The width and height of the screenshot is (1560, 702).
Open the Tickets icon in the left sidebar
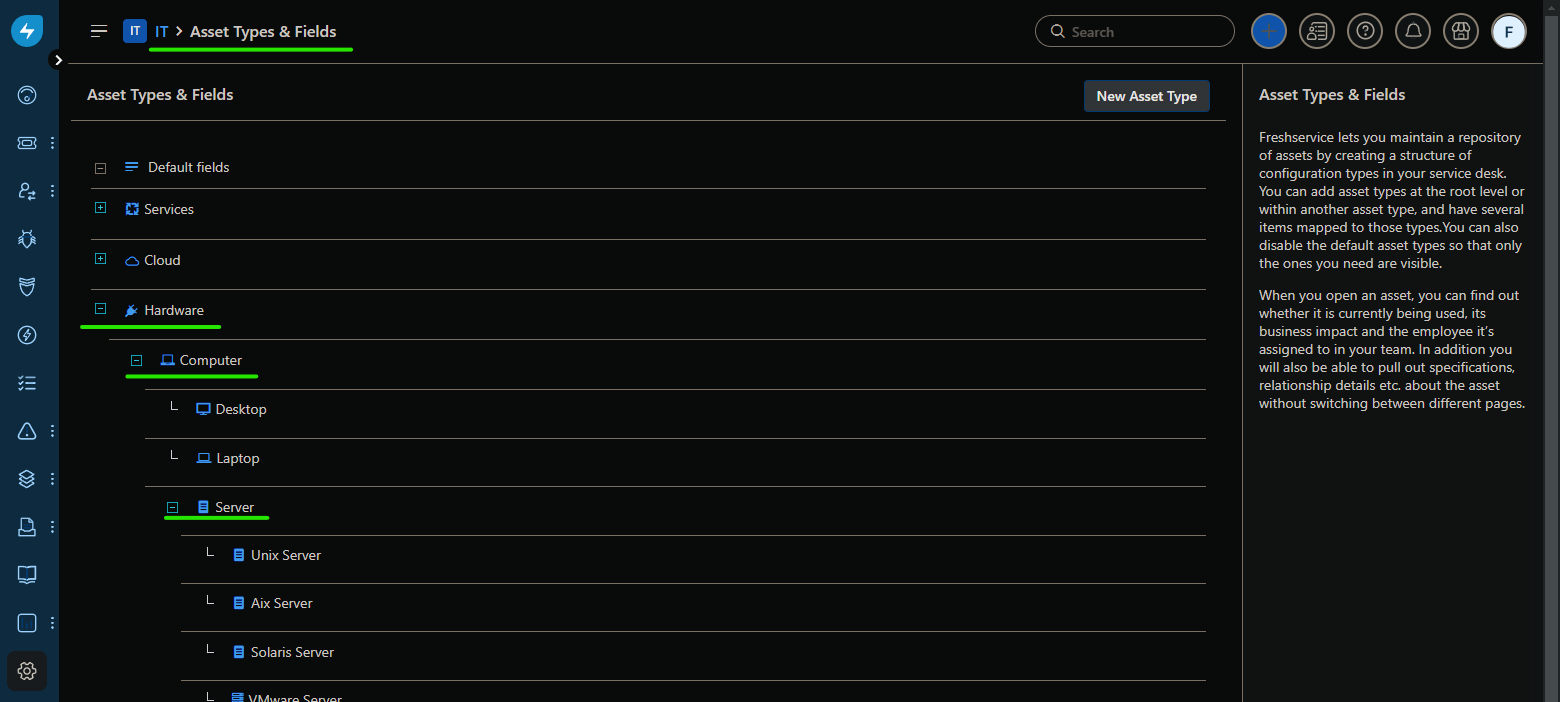(26, 142)
